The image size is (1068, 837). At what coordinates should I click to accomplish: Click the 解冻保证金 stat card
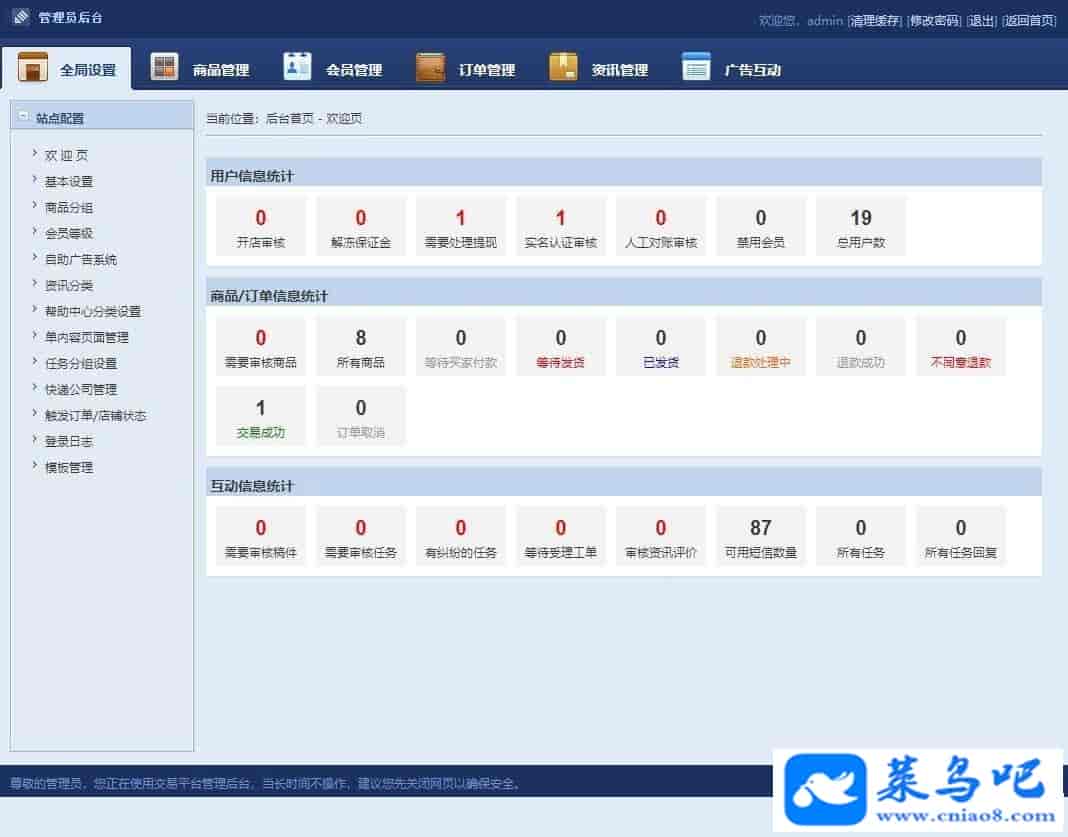pos(361,227)
